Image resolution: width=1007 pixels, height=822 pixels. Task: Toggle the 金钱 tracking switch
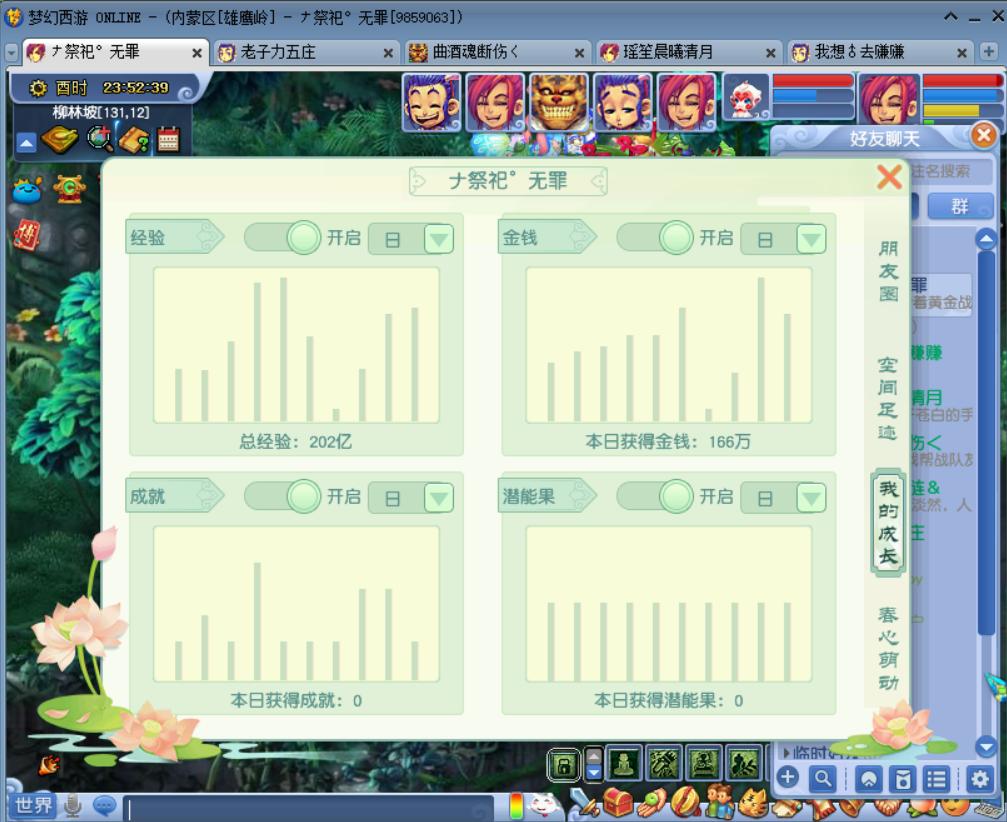655,238
